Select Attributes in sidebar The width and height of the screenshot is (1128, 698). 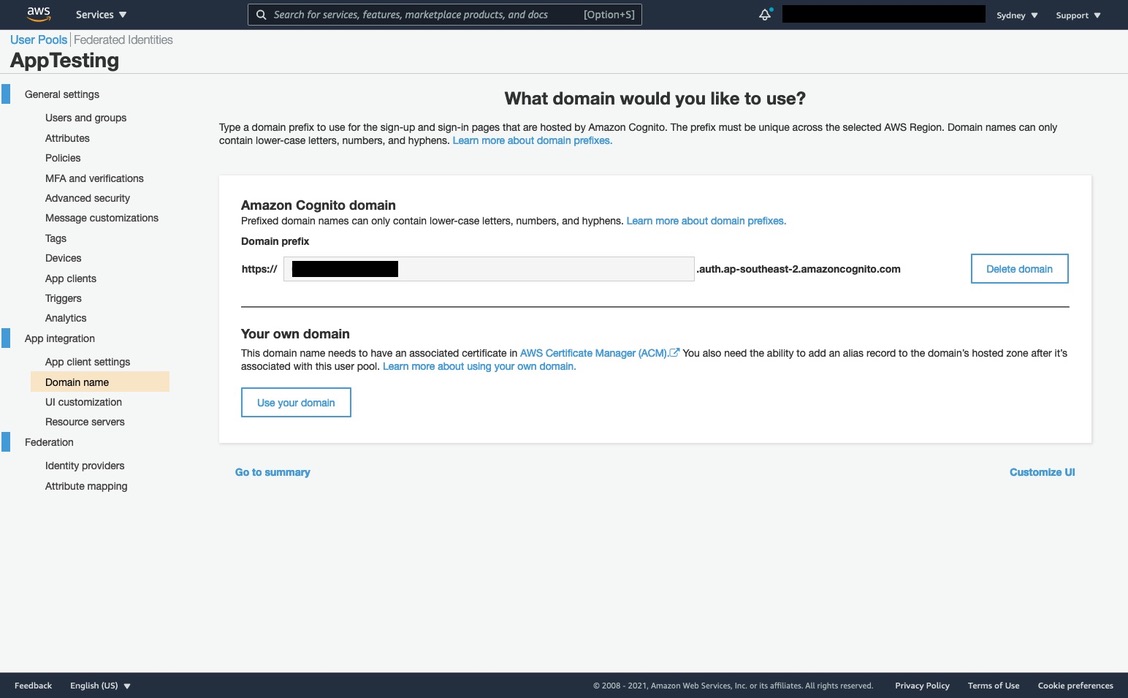[x=67, y=137]
